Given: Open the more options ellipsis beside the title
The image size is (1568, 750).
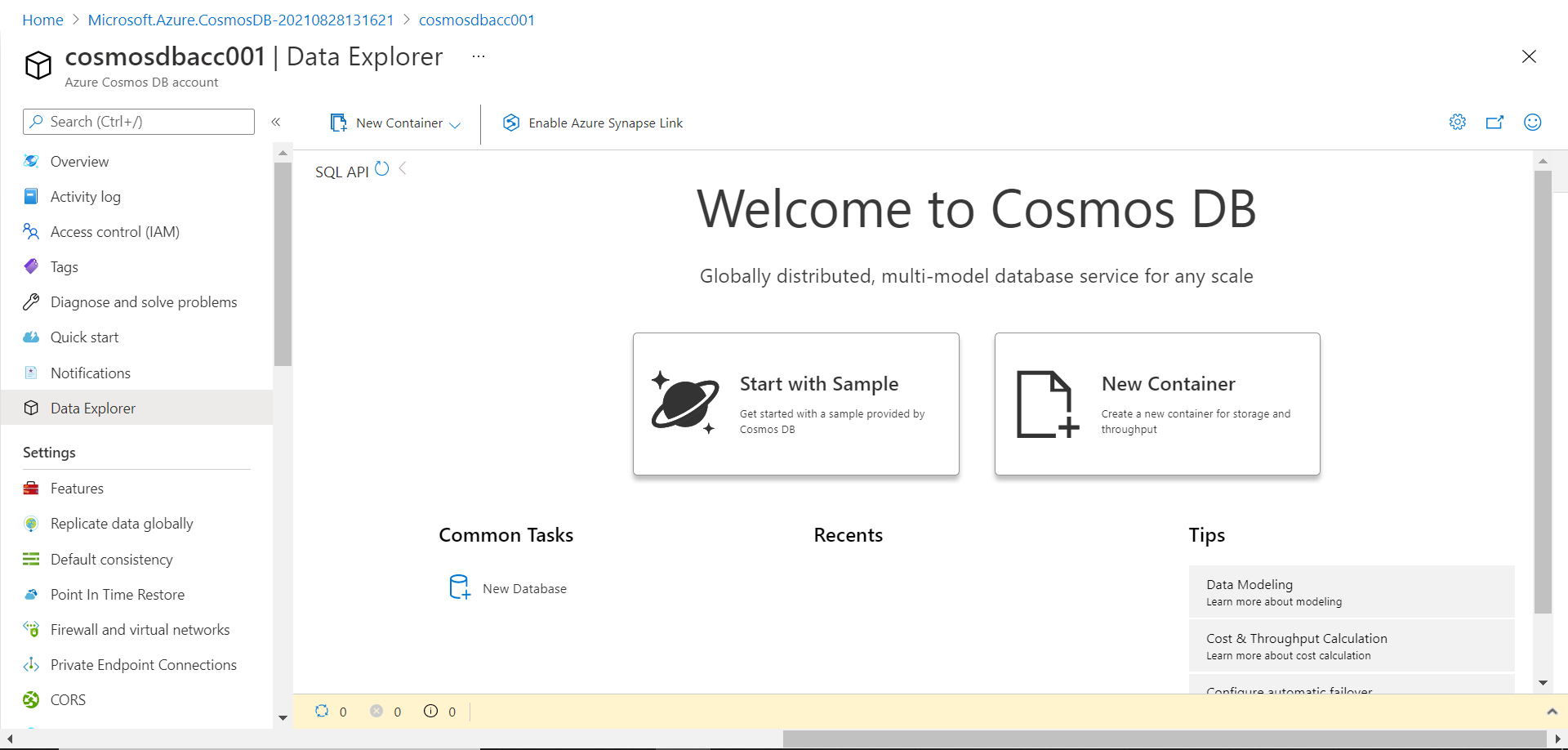Looking at the screenshot, I should [x=479, y=56].
